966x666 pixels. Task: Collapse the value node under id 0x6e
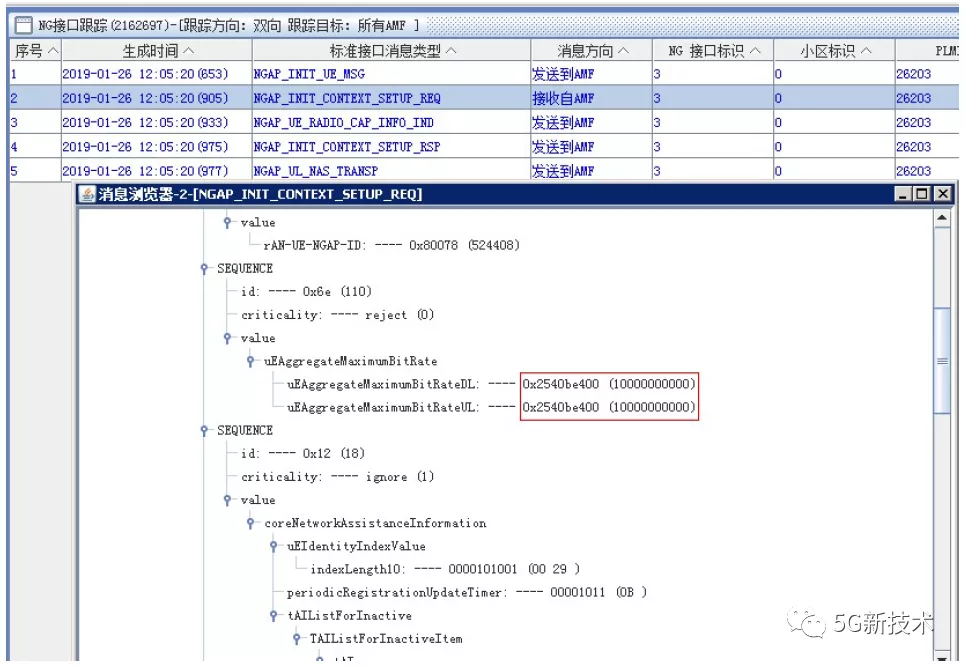pyautogui.click(x=227, y=338)
